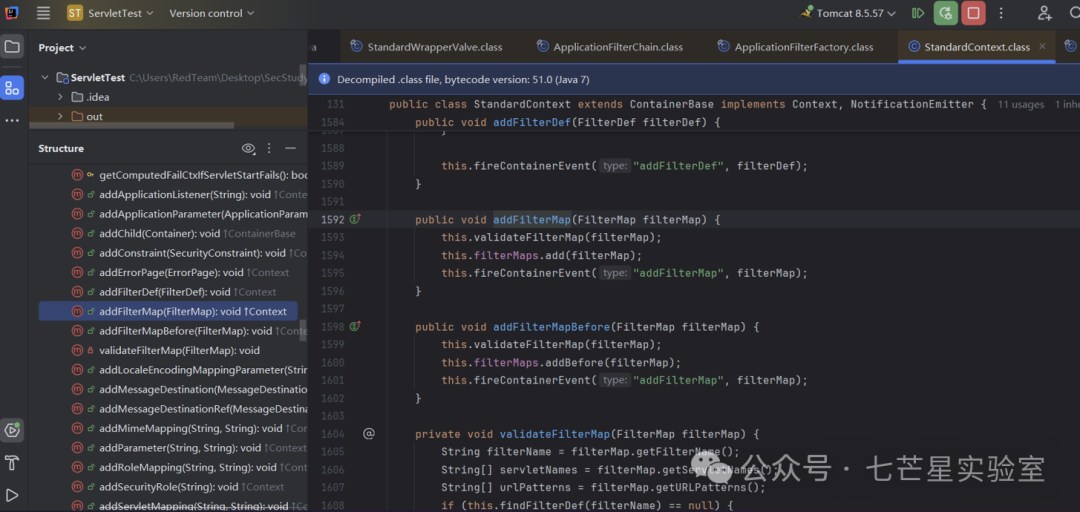The image size is (1080, 512).
Task: Select addMessageDestination in Structure list
Action: pos(189,389)
